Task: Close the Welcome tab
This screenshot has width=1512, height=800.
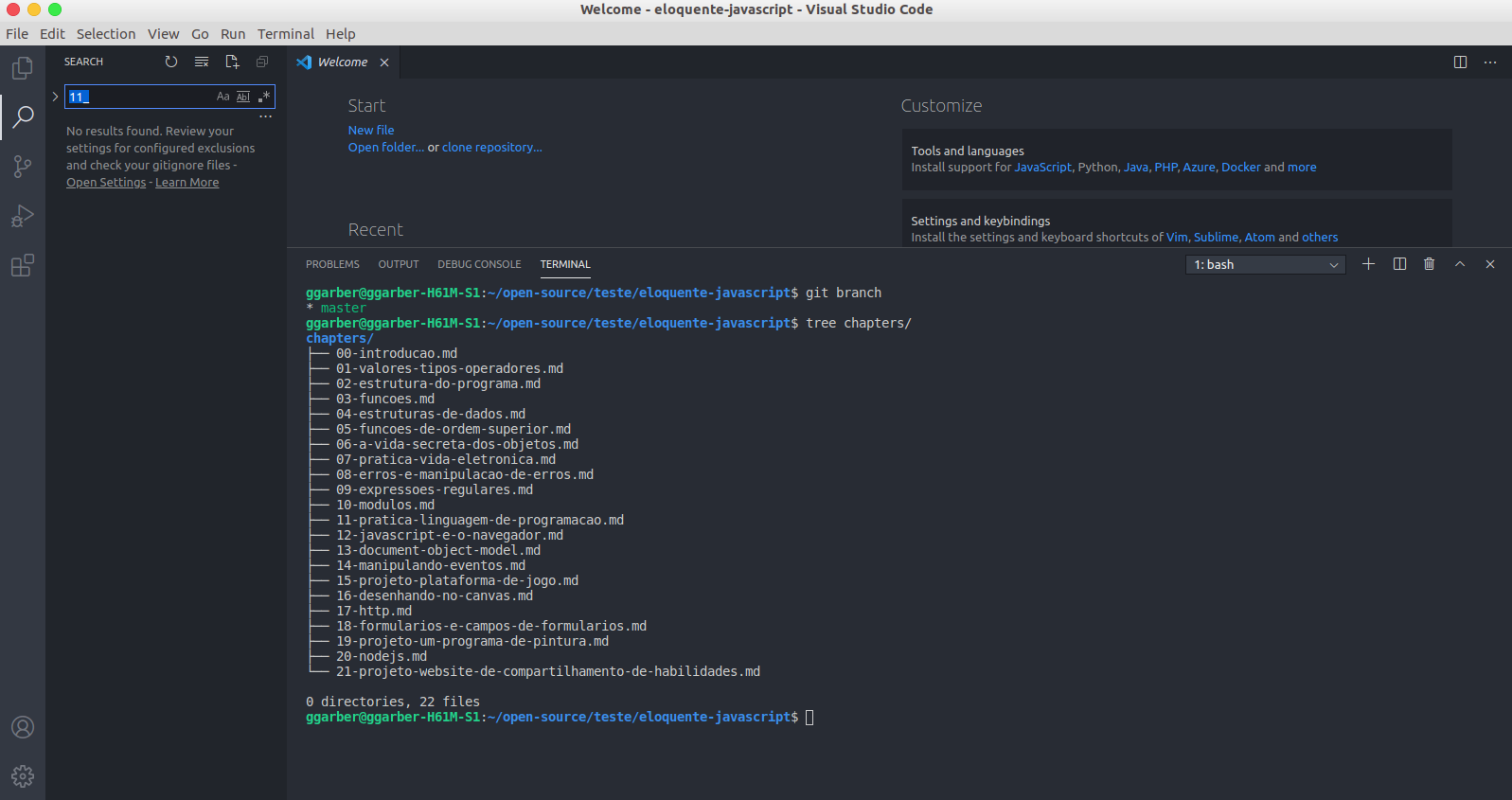Action: click(384, 62)
